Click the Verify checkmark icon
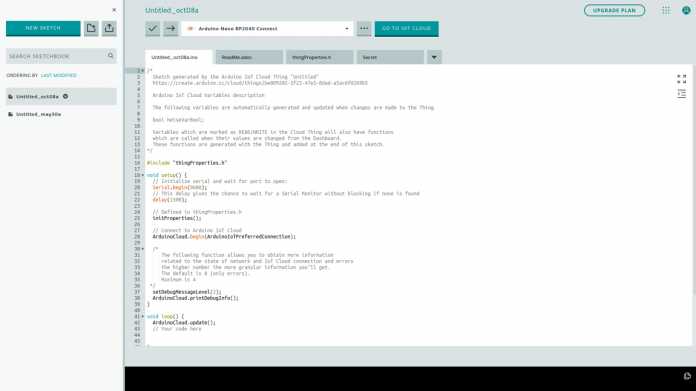The image size is (696, 391). coord(153,28)
